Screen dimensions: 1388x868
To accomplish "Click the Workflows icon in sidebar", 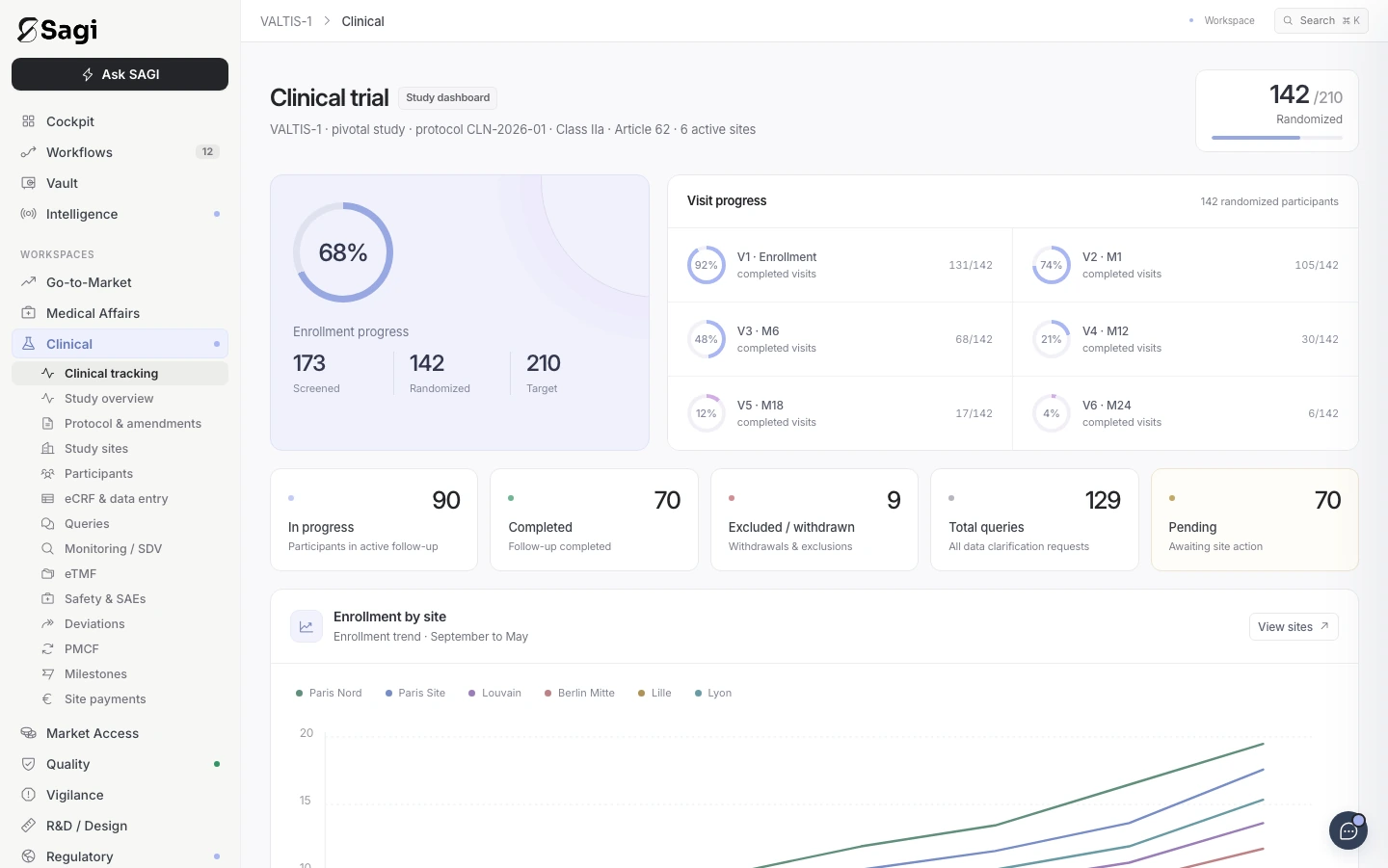I will pyautogui.click(x=29, y=152).
